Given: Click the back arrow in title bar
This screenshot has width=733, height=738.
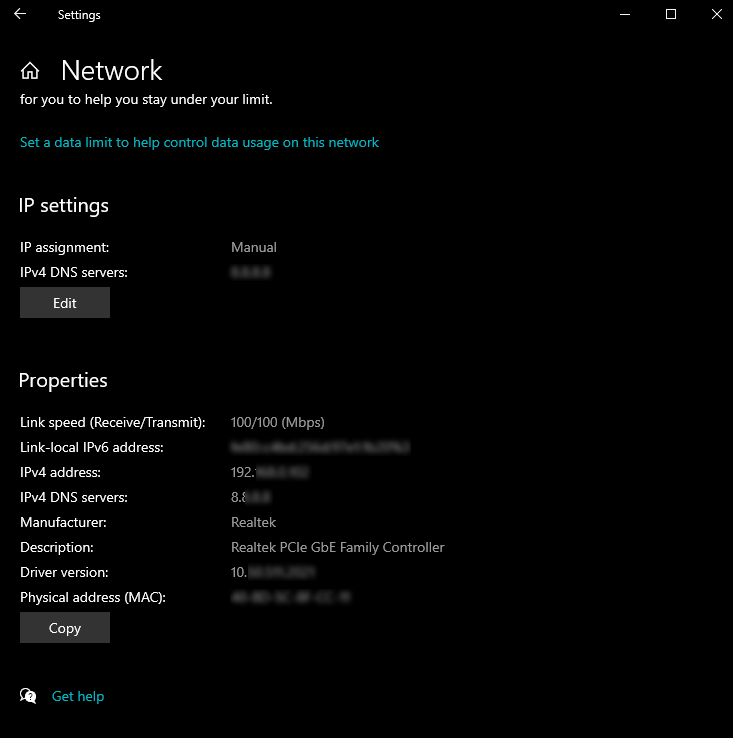Looking at the screenshot, I should coord(20,14).
